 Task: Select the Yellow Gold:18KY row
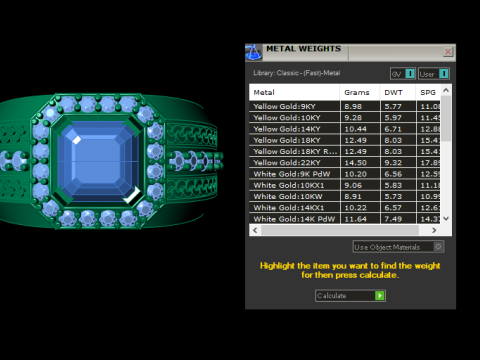345,140
